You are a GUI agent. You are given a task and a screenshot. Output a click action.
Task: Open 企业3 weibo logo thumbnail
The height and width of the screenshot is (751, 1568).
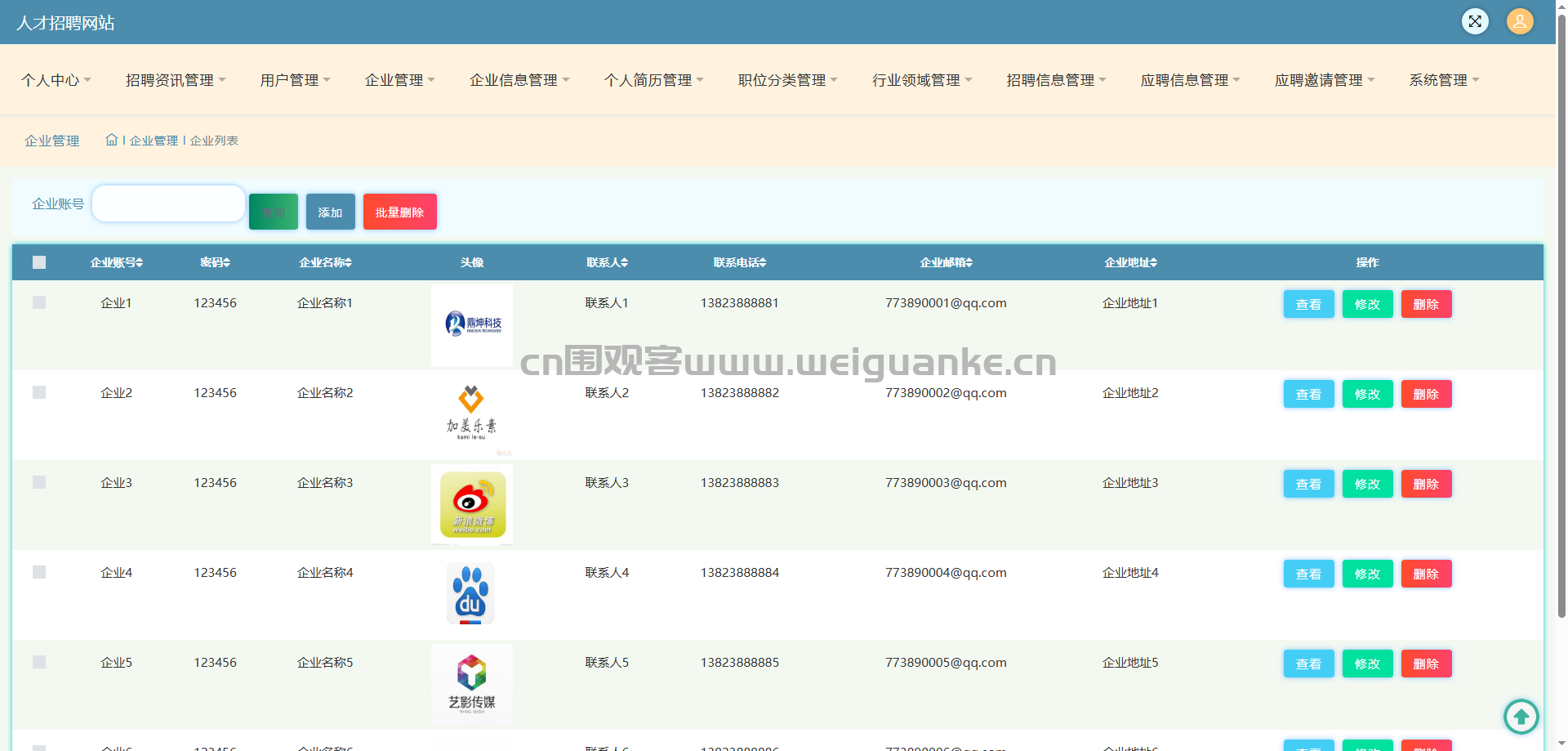click(472, 504)
